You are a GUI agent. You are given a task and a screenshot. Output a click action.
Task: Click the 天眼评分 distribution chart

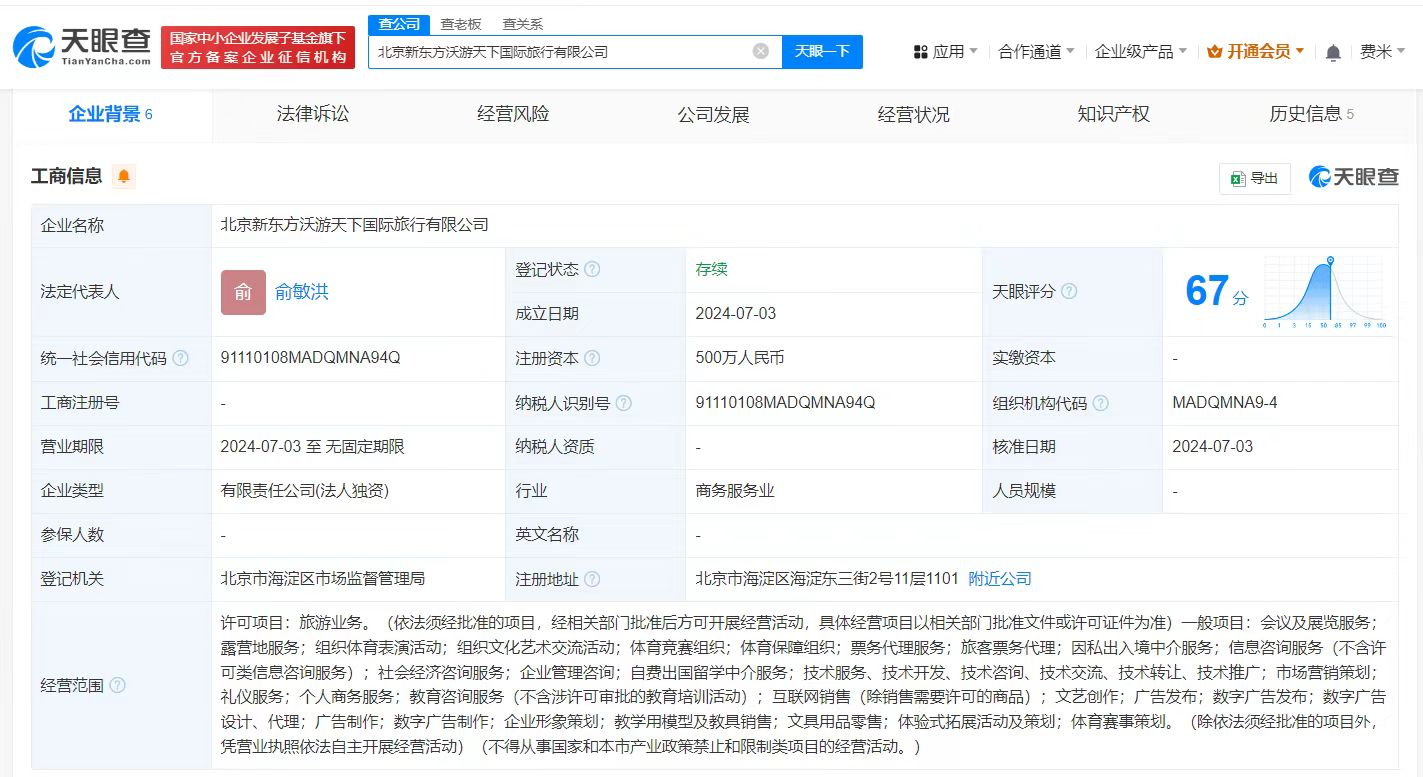click(1325, 292)
